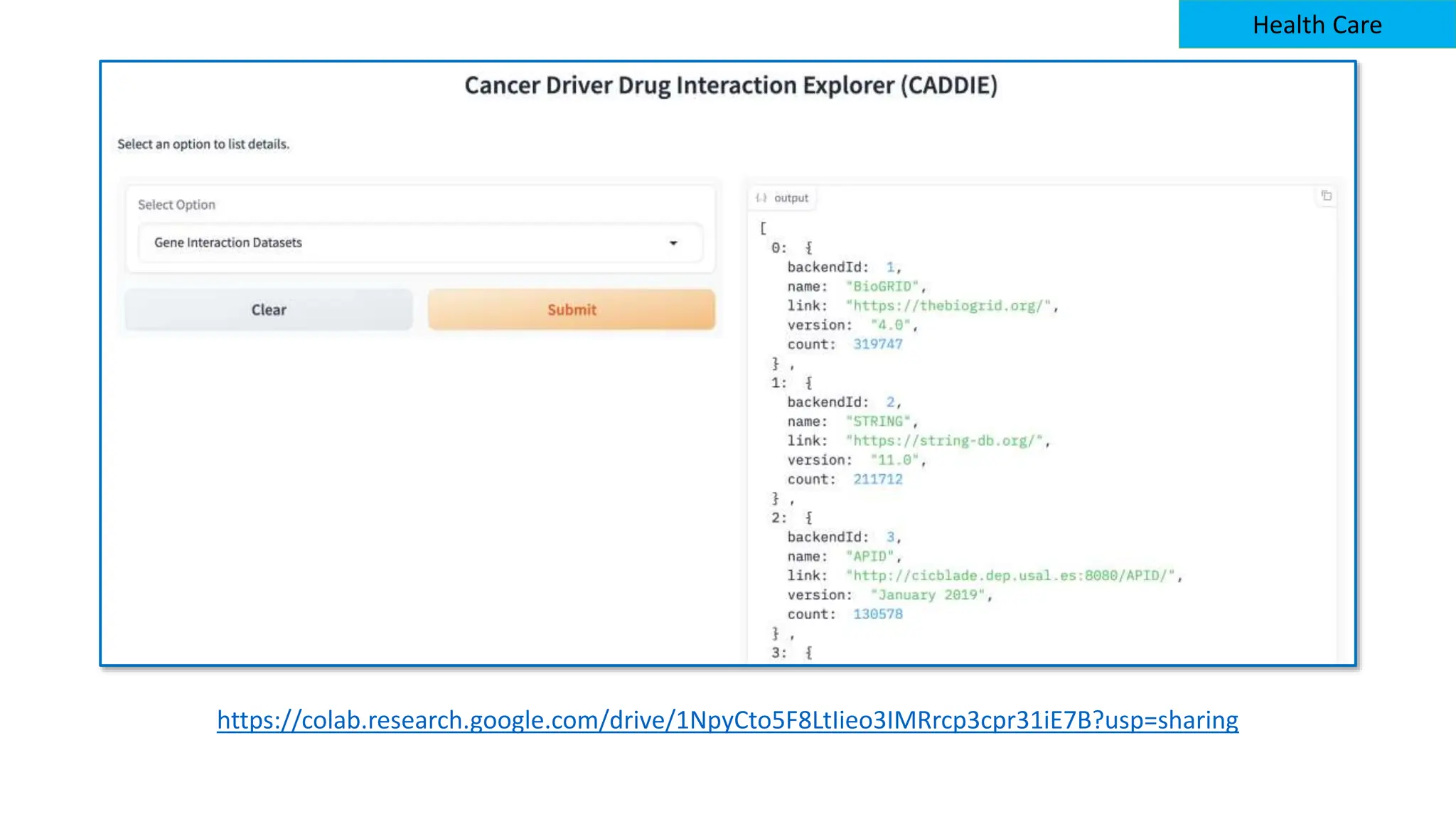The image size is (1456, 819).
Task: Open the Select Option dropdown arrow
Action: 673,243
